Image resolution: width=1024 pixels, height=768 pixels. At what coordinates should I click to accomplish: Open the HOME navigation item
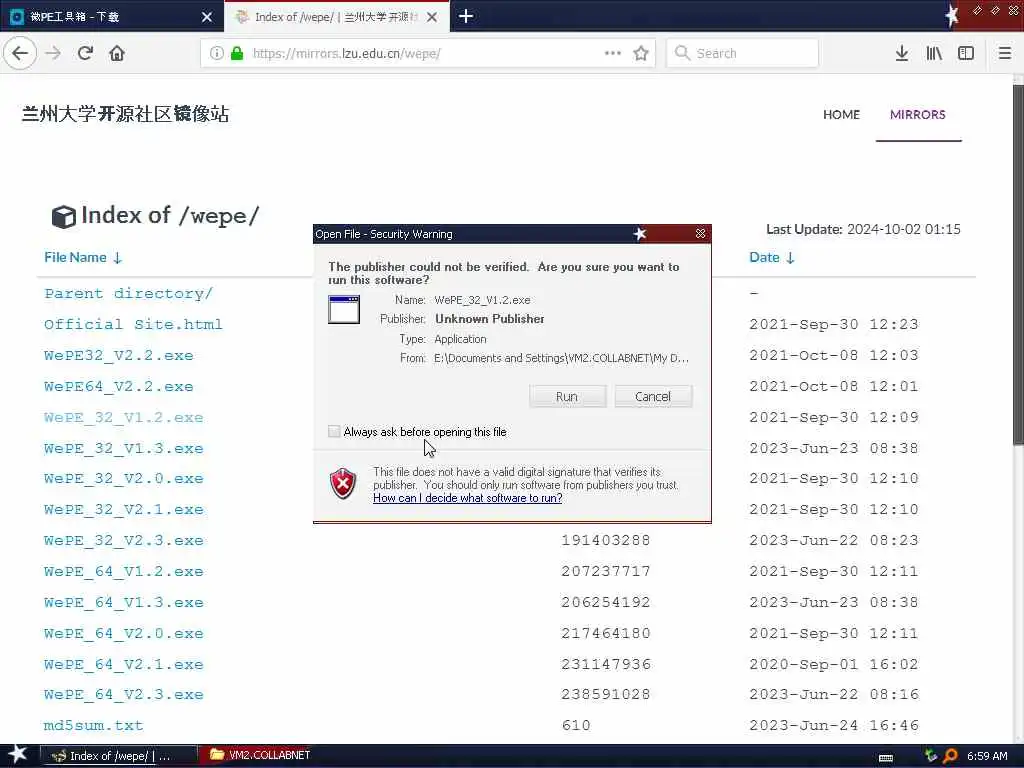click(x=841, y=114)
